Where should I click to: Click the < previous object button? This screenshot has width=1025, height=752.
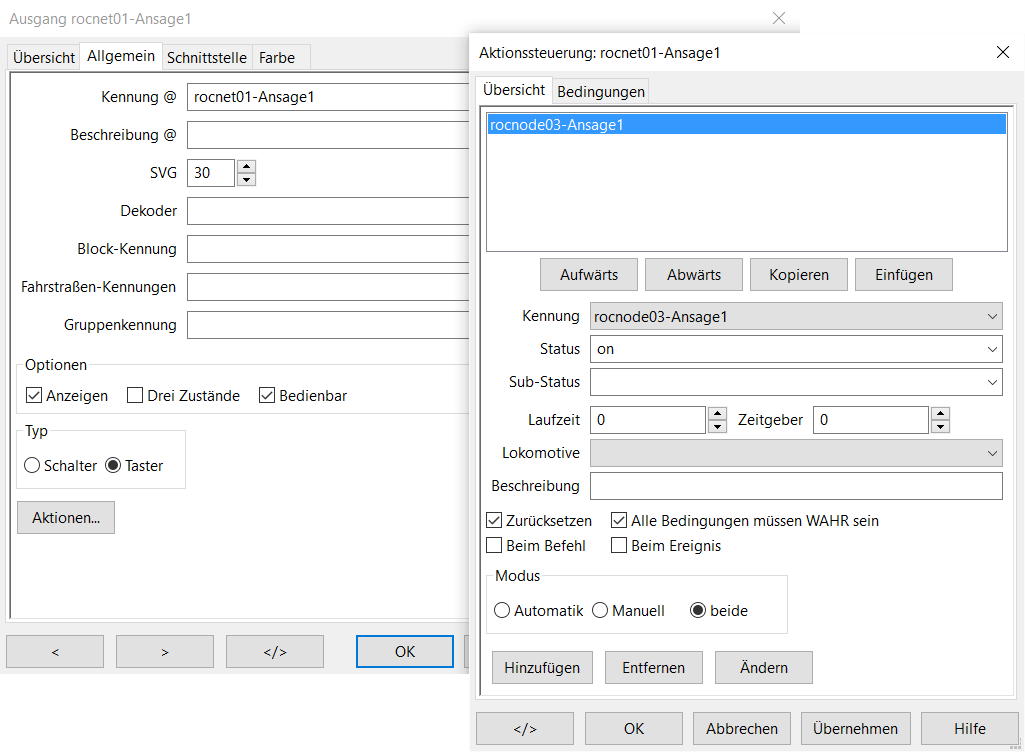(x=55, y=652)
